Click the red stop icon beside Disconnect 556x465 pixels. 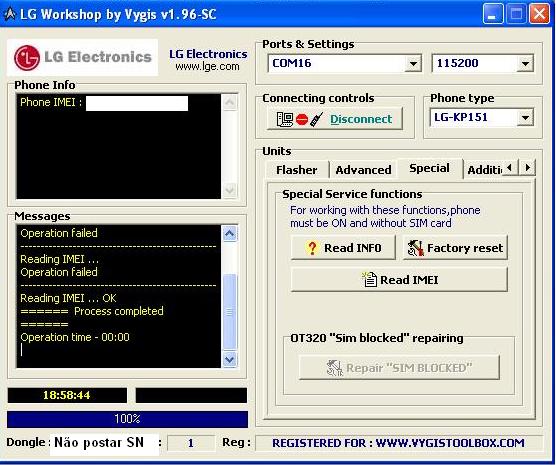pyautogui.click(x=302, y=120)
